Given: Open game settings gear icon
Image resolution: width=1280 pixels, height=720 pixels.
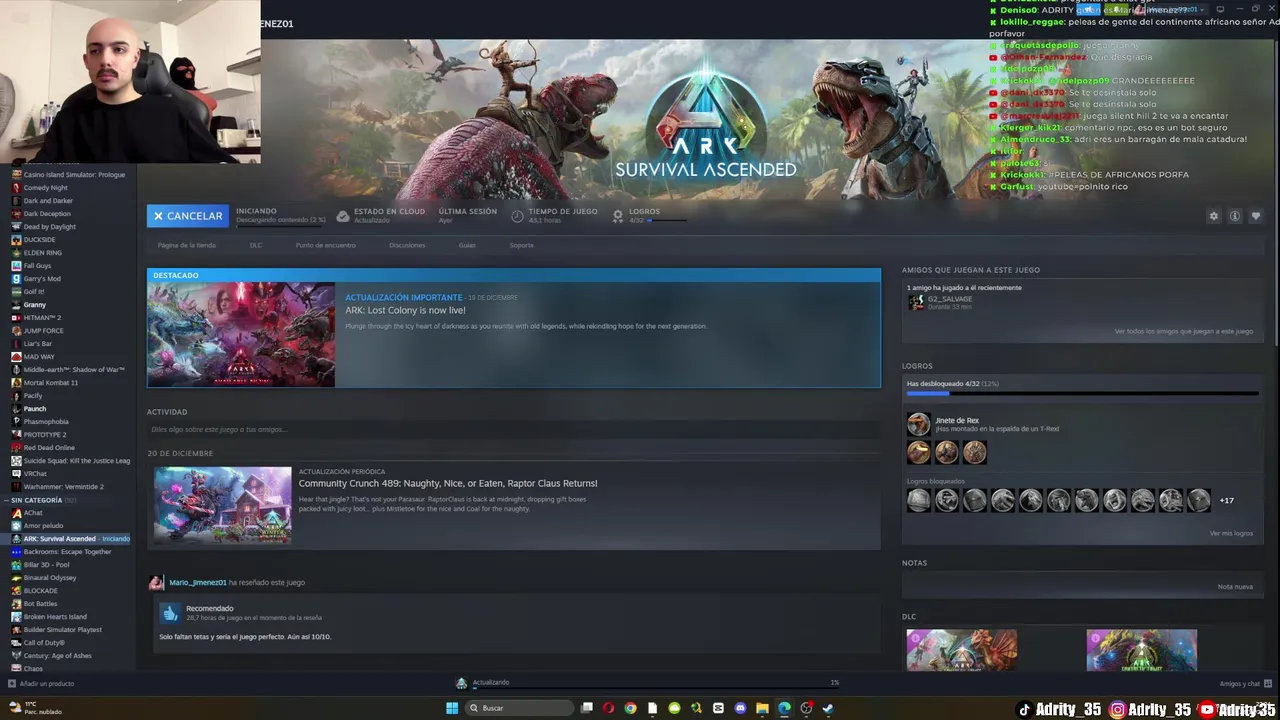Looking at the screenshot, I should tap(1214, 216).
